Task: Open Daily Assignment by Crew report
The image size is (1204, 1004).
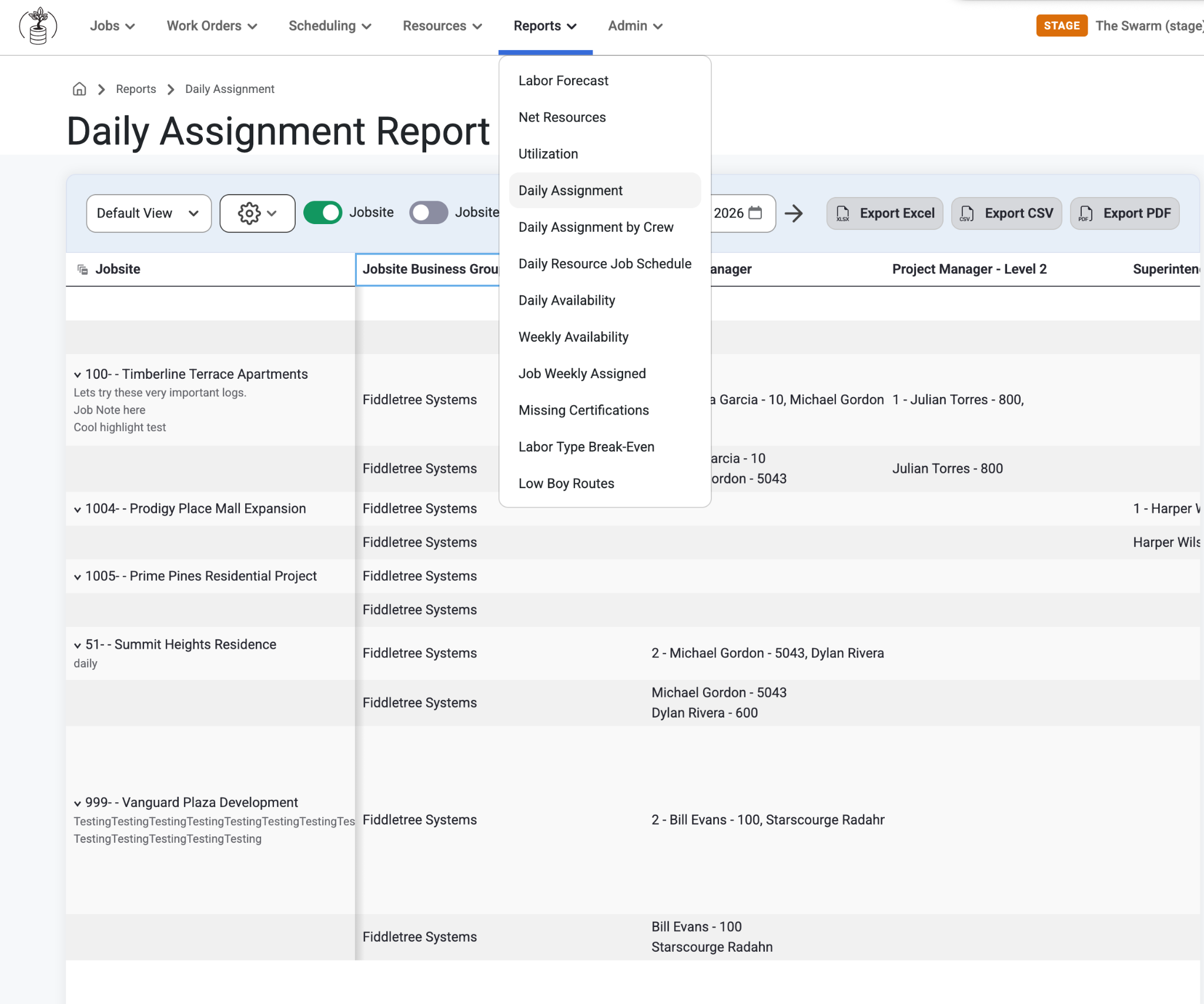Action: pyautogui.click(x=605, y=227)
